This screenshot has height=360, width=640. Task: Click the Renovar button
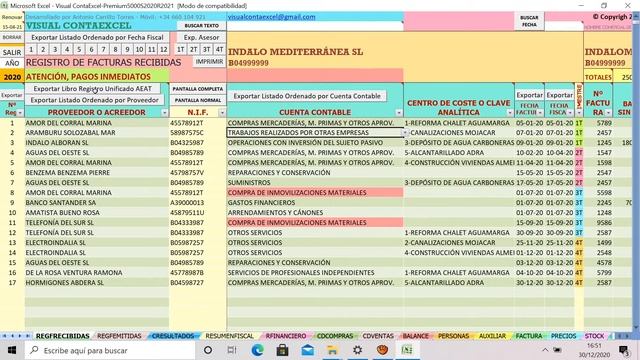click(x=12, y=17)
